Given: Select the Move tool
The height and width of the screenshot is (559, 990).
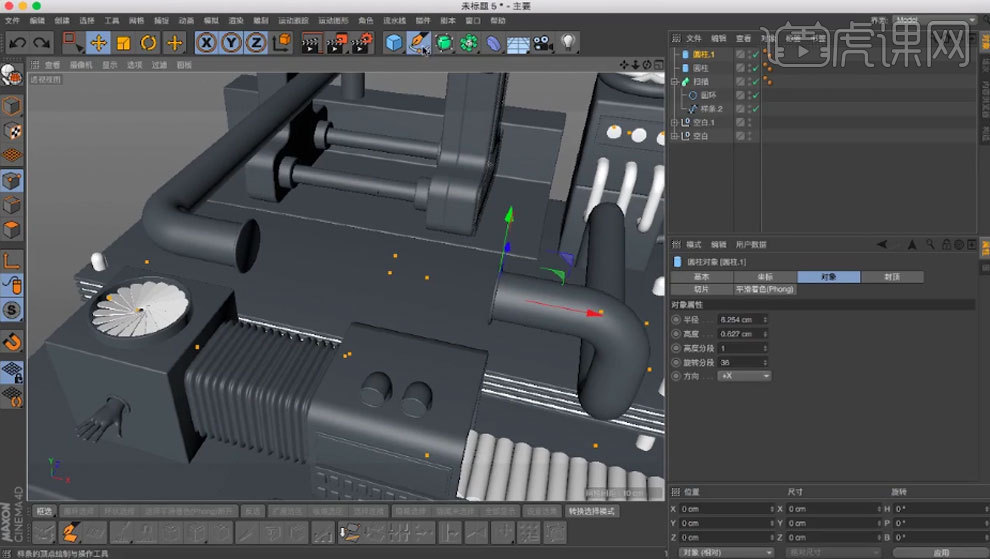Looking at the screenshot, I should click(98, 42).
